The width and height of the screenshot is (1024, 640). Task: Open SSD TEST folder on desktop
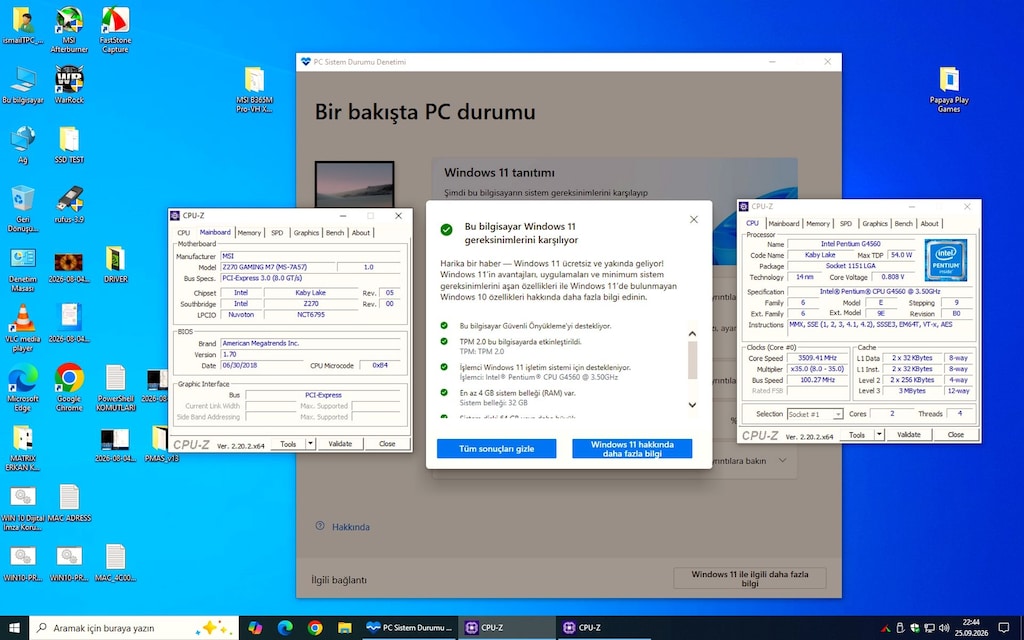pos(69,144)
